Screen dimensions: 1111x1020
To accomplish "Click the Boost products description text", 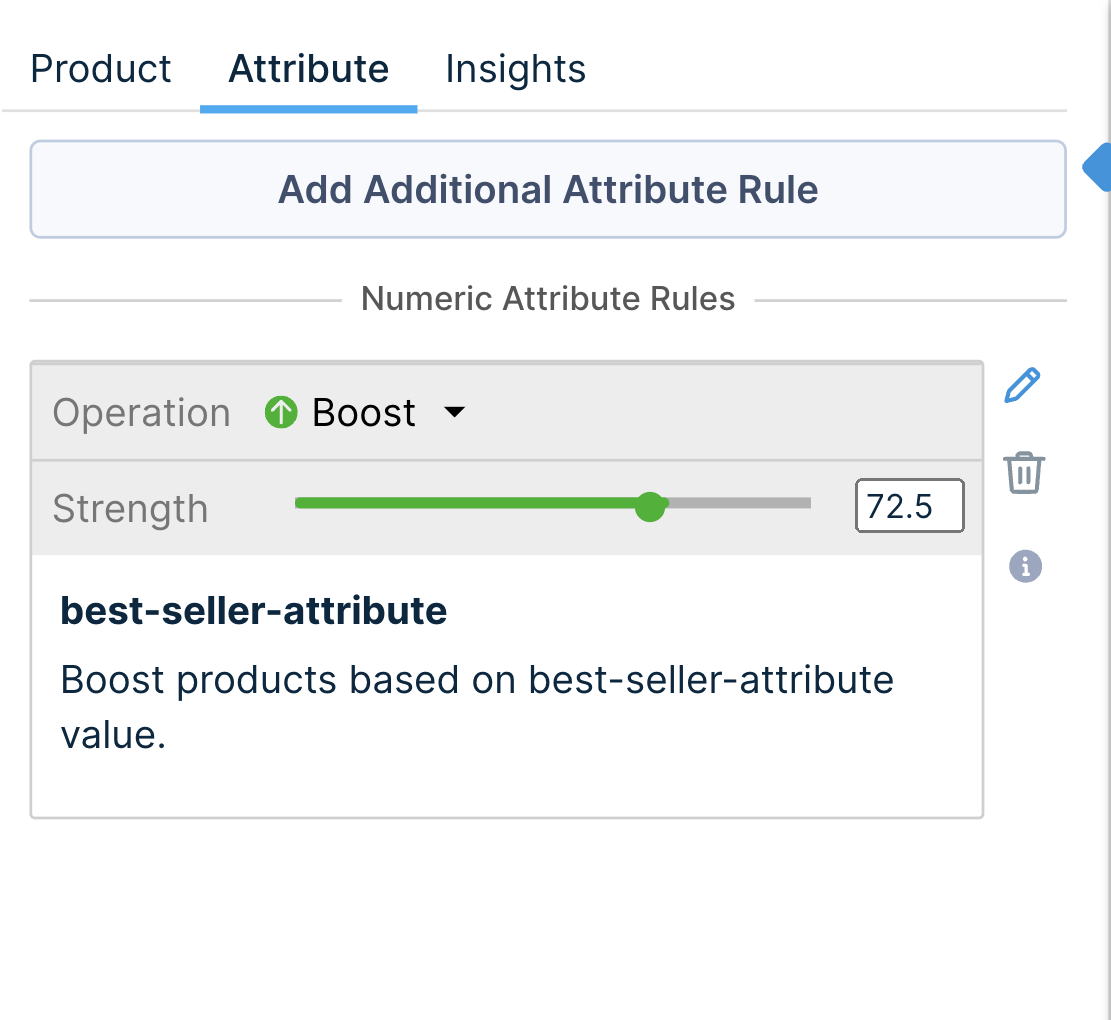I will (x=476, y=680).
